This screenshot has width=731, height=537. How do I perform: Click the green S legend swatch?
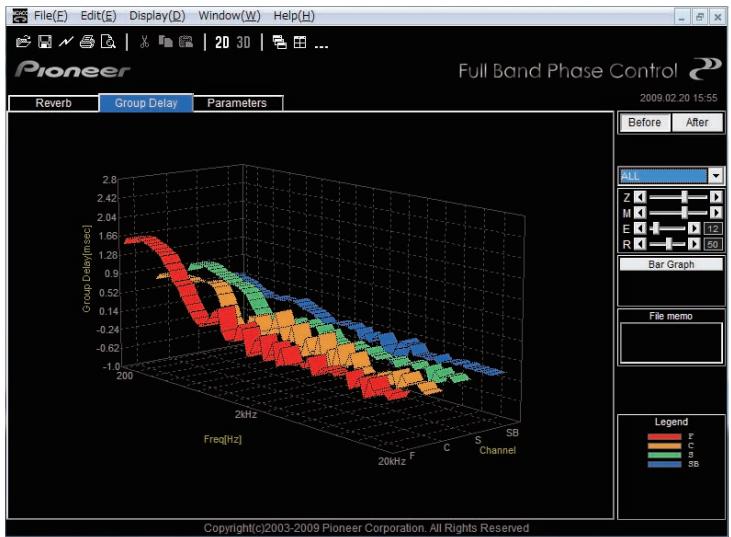(664, 455)
